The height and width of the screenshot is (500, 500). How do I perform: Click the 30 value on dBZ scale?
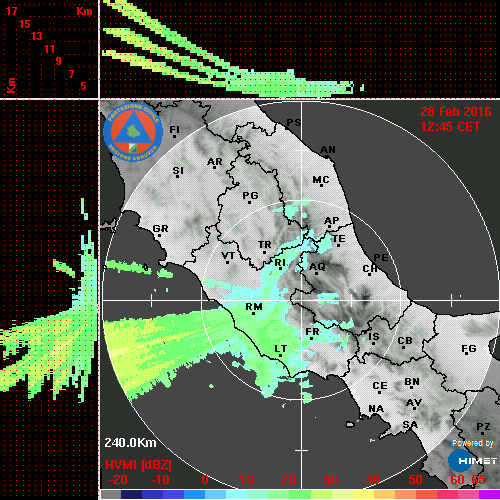point(330,480)
